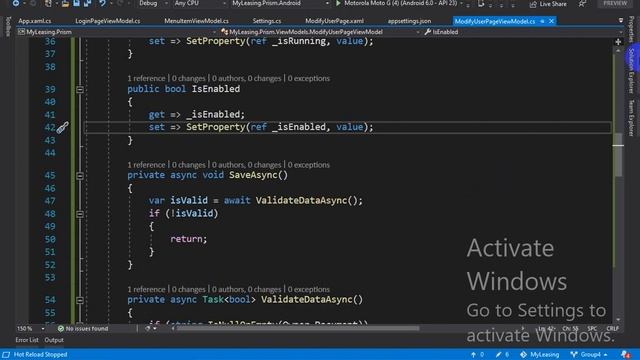640x360 pixels.
Task: Click the horizontal scrollbar thumb
Action: (x=298, y=328)
